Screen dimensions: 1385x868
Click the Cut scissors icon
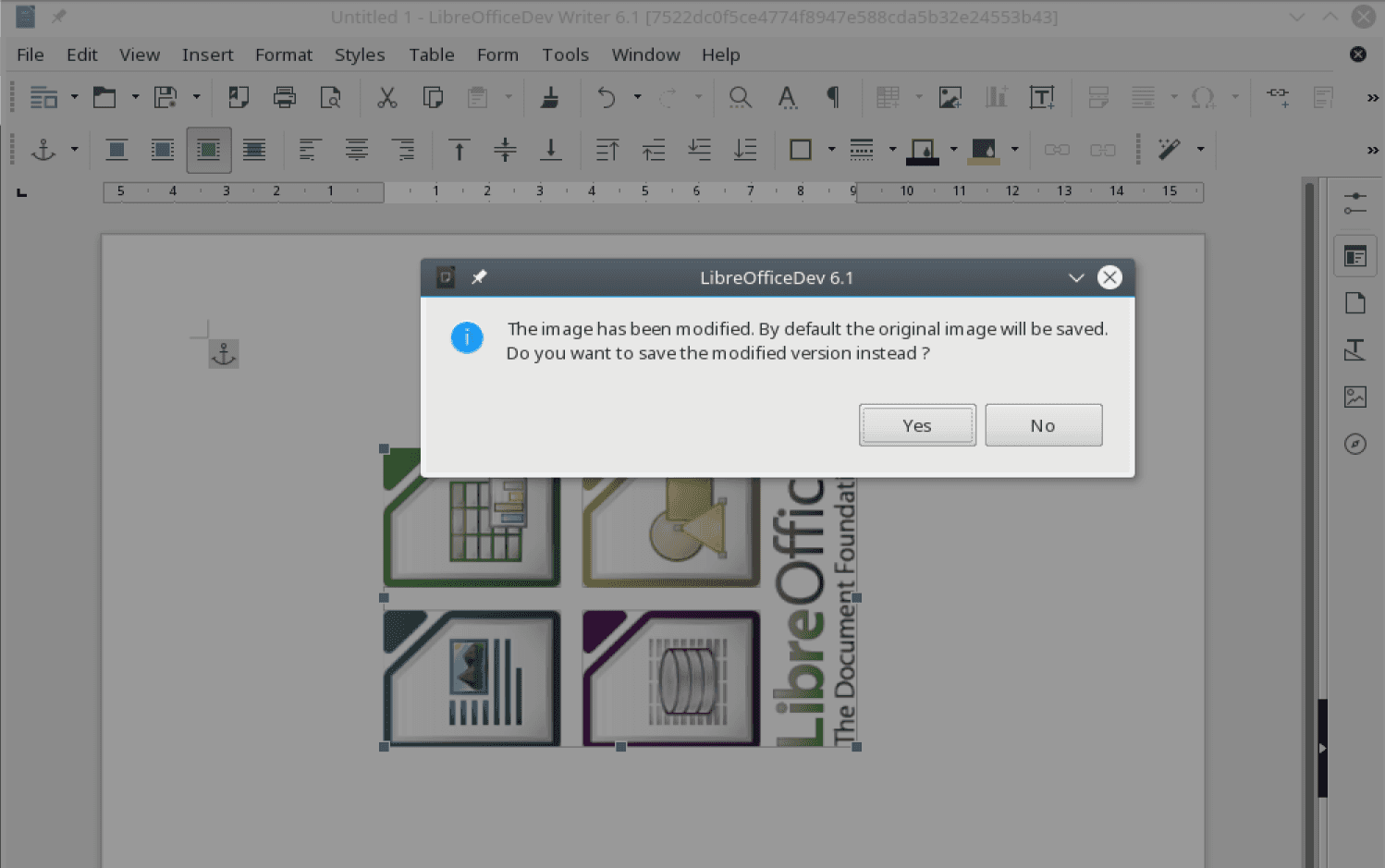click(386, 97)
